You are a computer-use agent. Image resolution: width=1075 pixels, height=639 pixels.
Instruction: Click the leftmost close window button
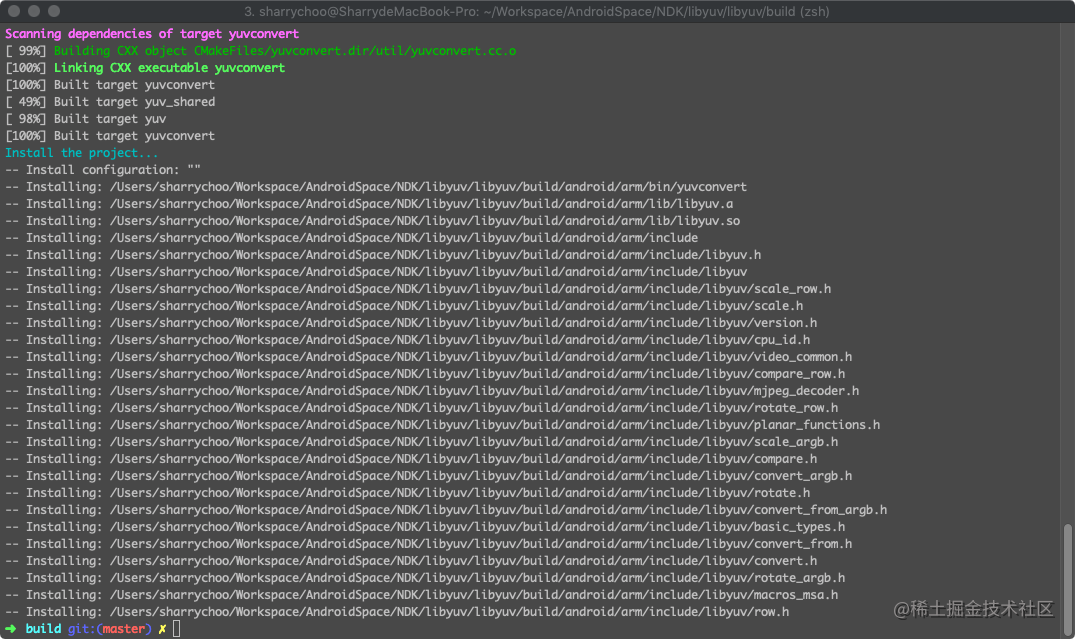13,11
